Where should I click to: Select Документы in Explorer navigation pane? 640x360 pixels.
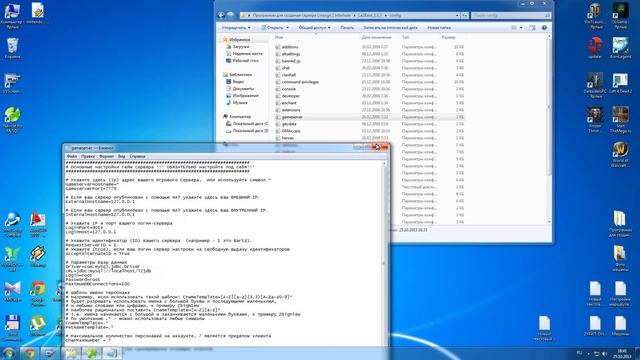243,89
